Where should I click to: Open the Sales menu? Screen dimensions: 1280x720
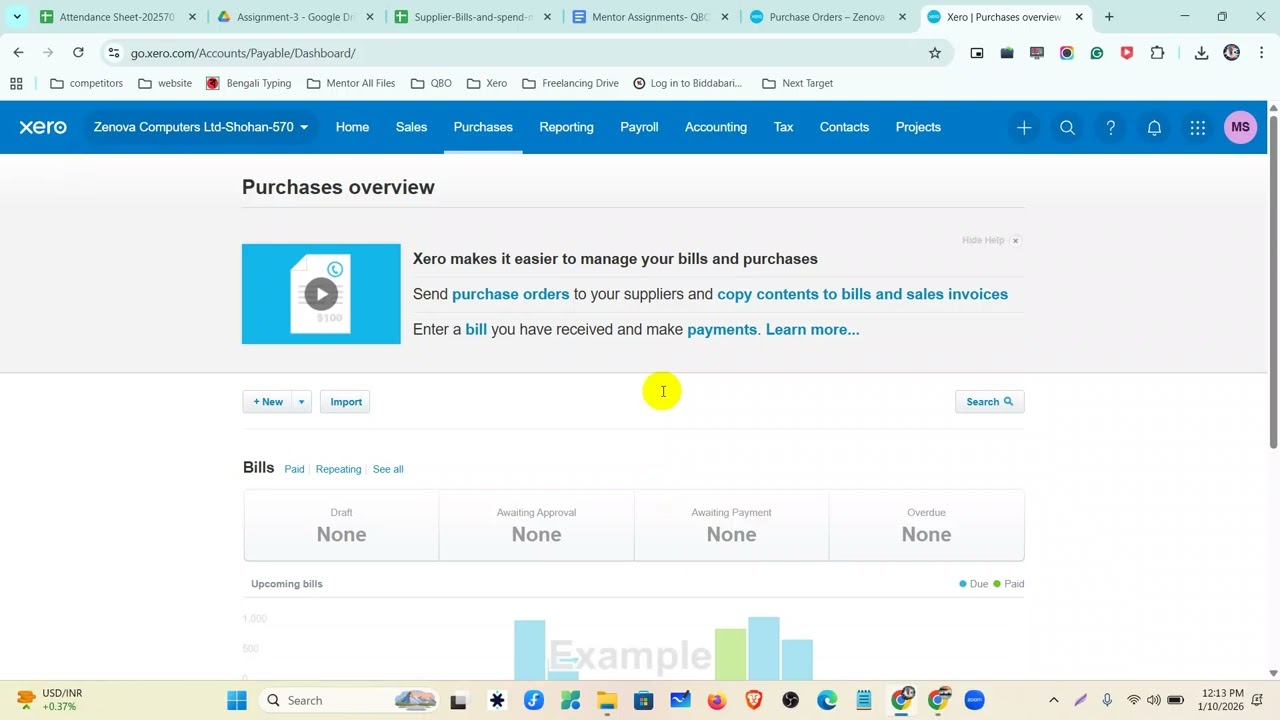point(411,127)
